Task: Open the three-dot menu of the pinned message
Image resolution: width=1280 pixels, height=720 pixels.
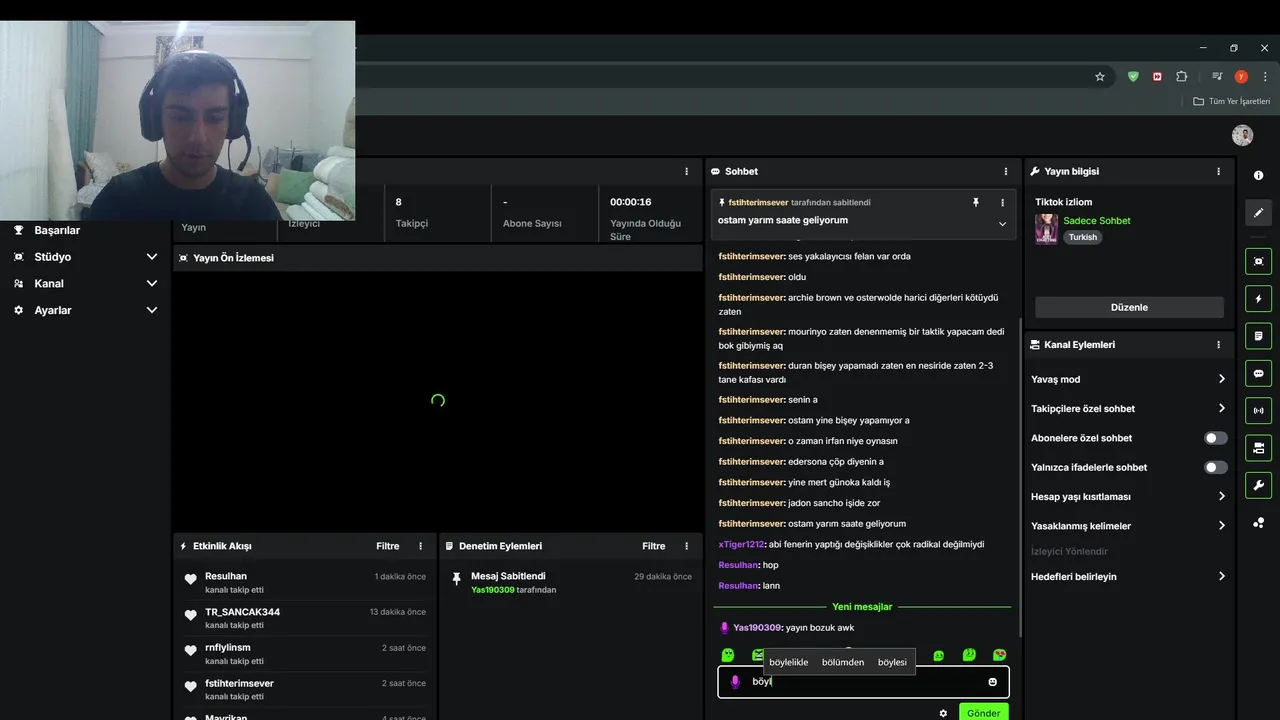Action: click(1002, 202)
